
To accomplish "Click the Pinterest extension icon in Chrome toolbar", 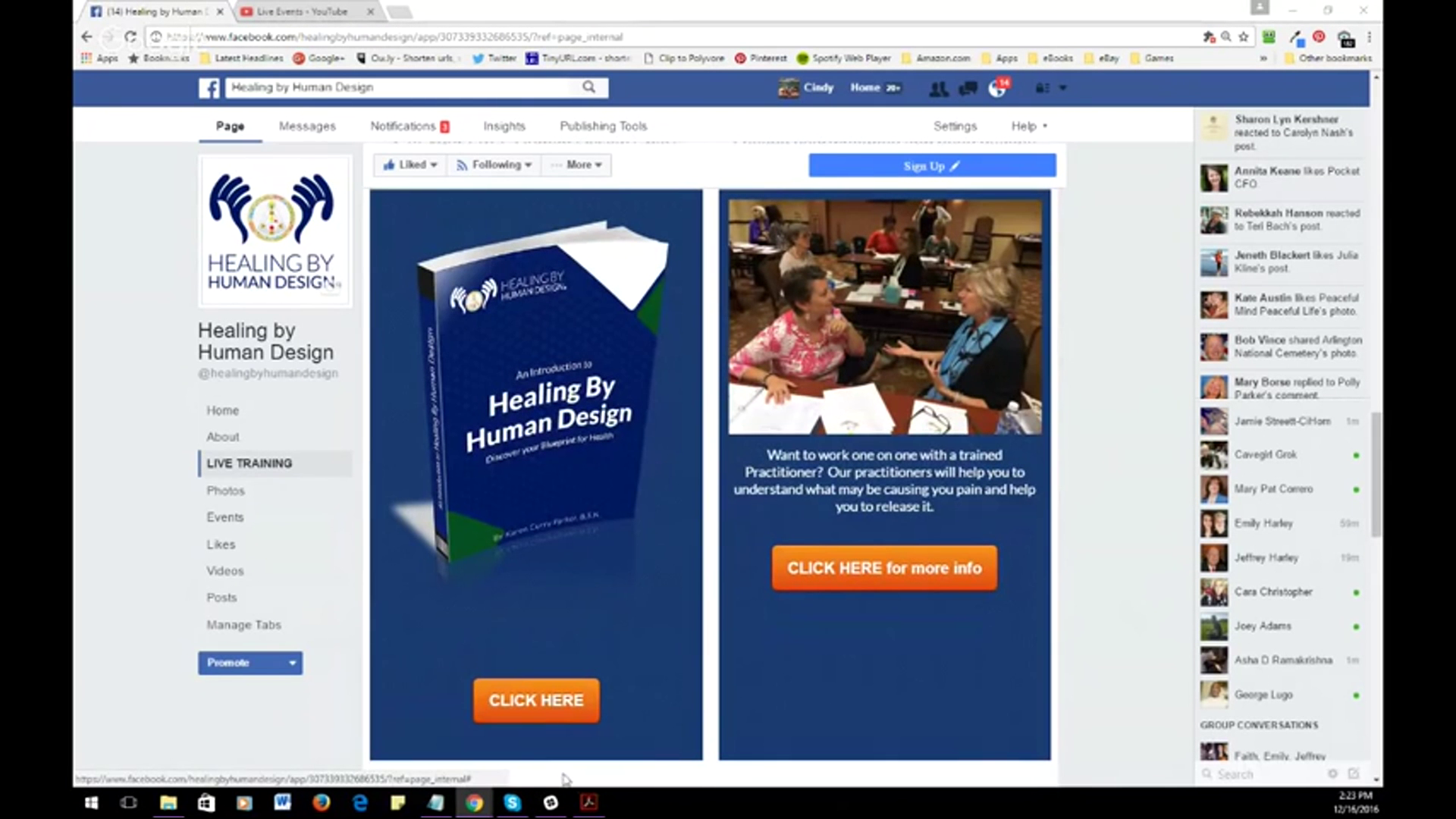I will pos(1319,36).
